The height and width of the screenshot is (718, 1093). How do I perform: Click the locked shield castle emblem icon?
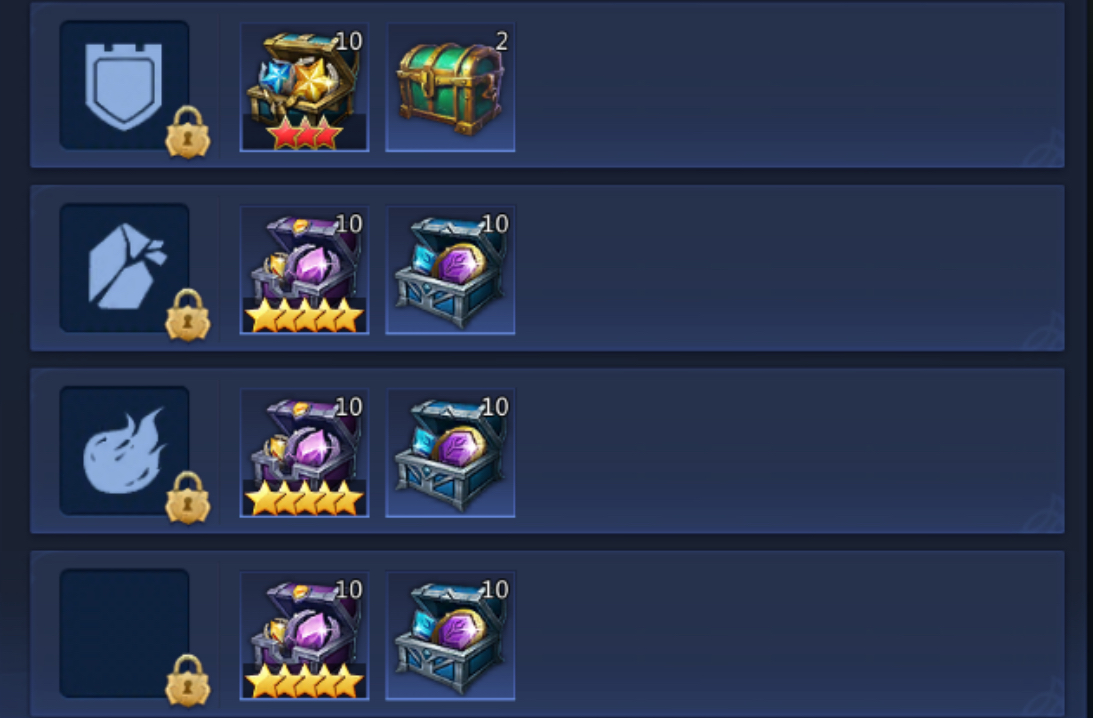[124, 85]
